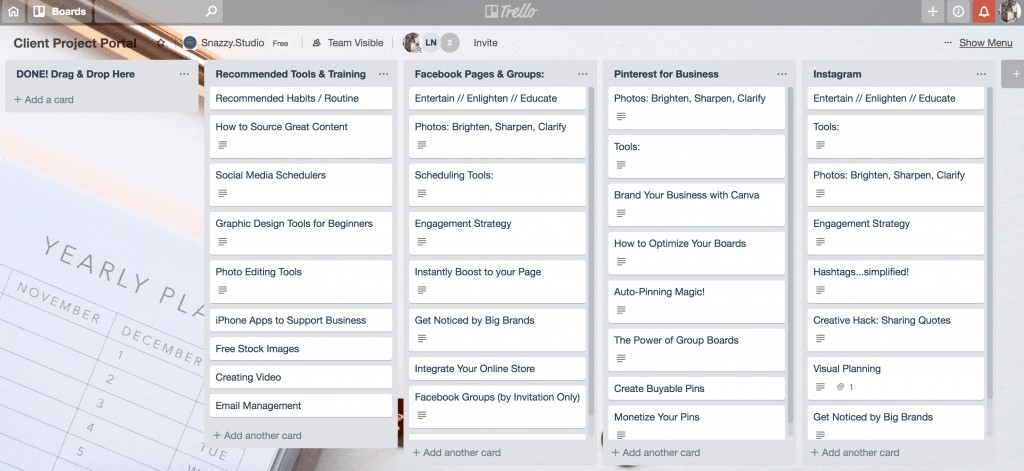1024x471 pixels.
Task: Open the information icon in header
Action: click(x=958, y=11)
